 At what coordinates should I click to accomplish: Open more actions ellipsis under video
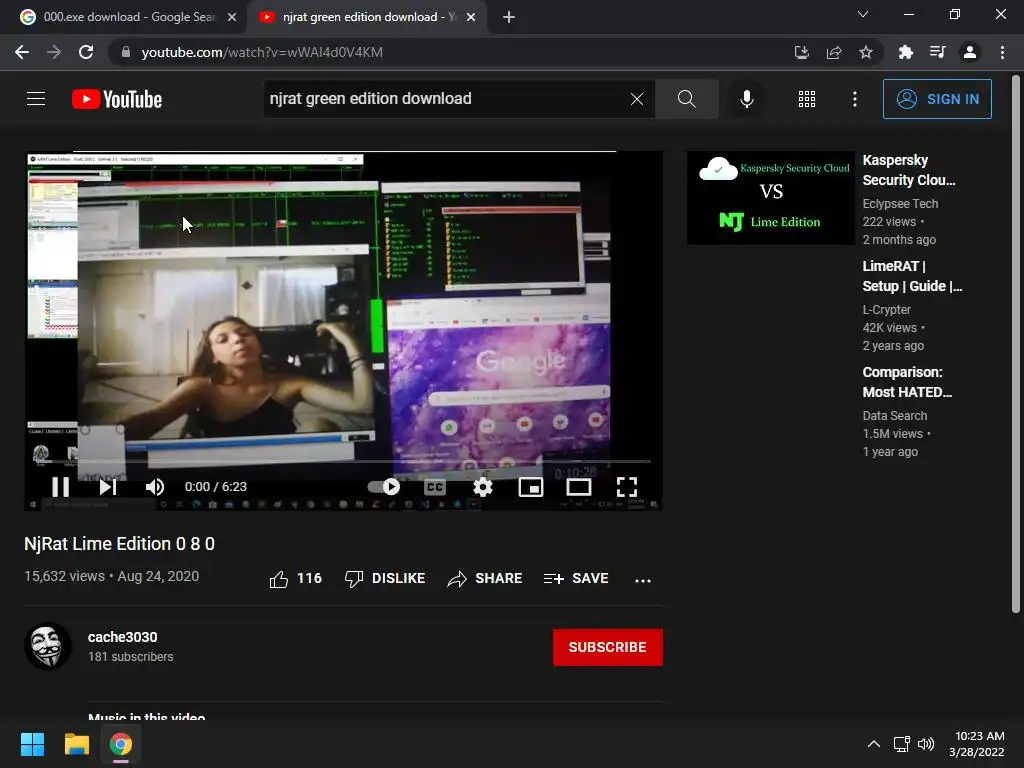click(643, 580)
